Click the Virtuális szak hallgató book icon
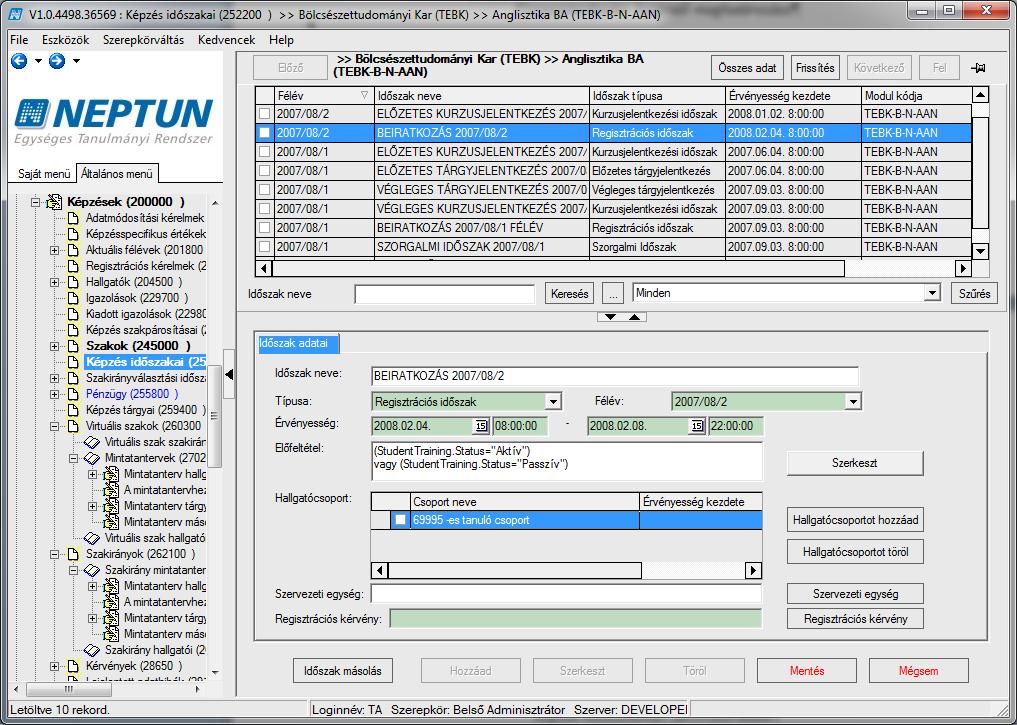This screenshot has height=725, width=1017. click(92, 538)
